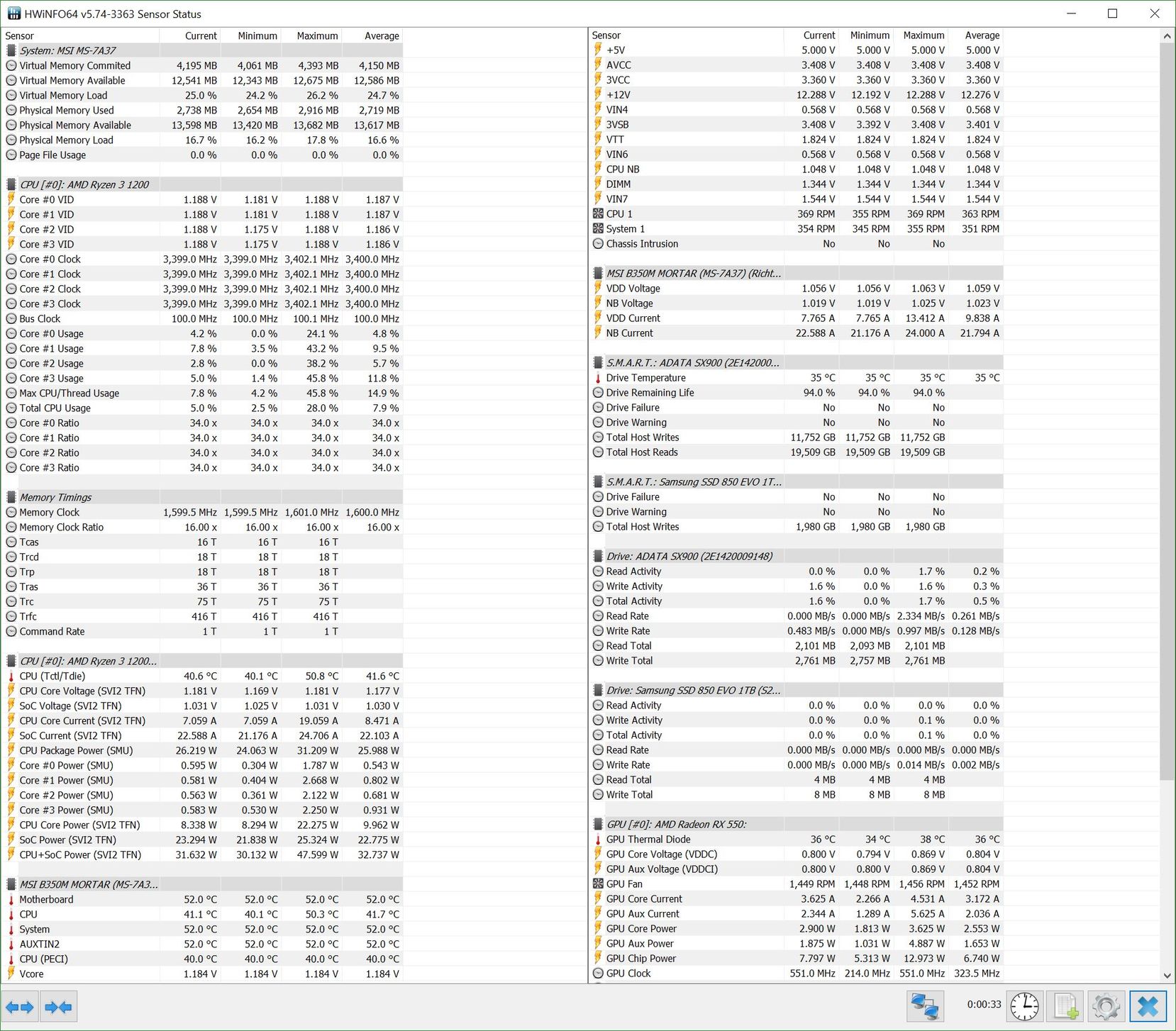Screen dimensions: 1176x1031
Task: Select the Bus Clock row
Action: pos(203,318)
